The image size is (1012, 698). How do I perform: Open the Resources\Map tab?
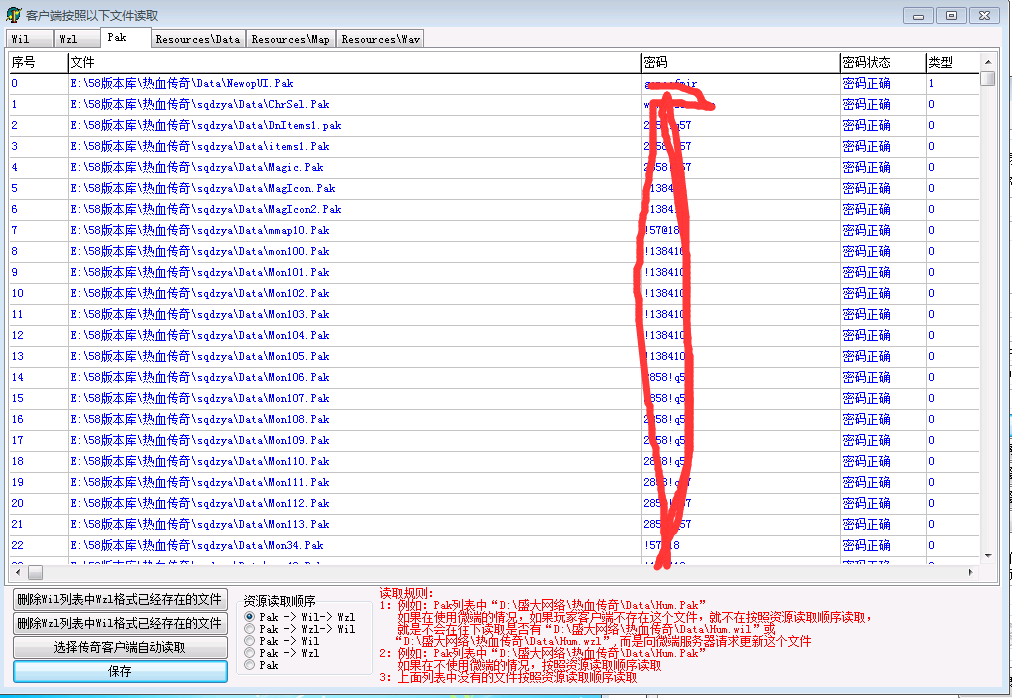tap(290, 39)
